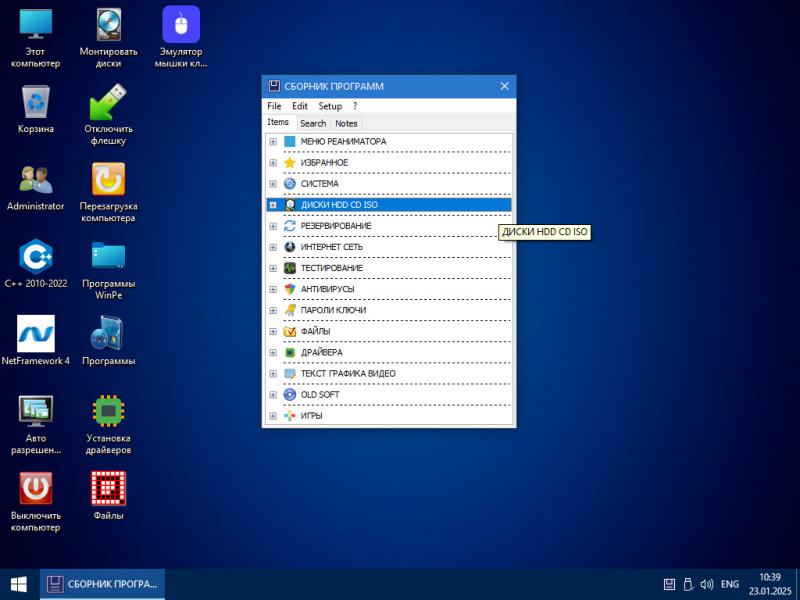Viewport: 800px width, 600px height.
Task: Open the File menu
Action: click(x=274, y=106)
